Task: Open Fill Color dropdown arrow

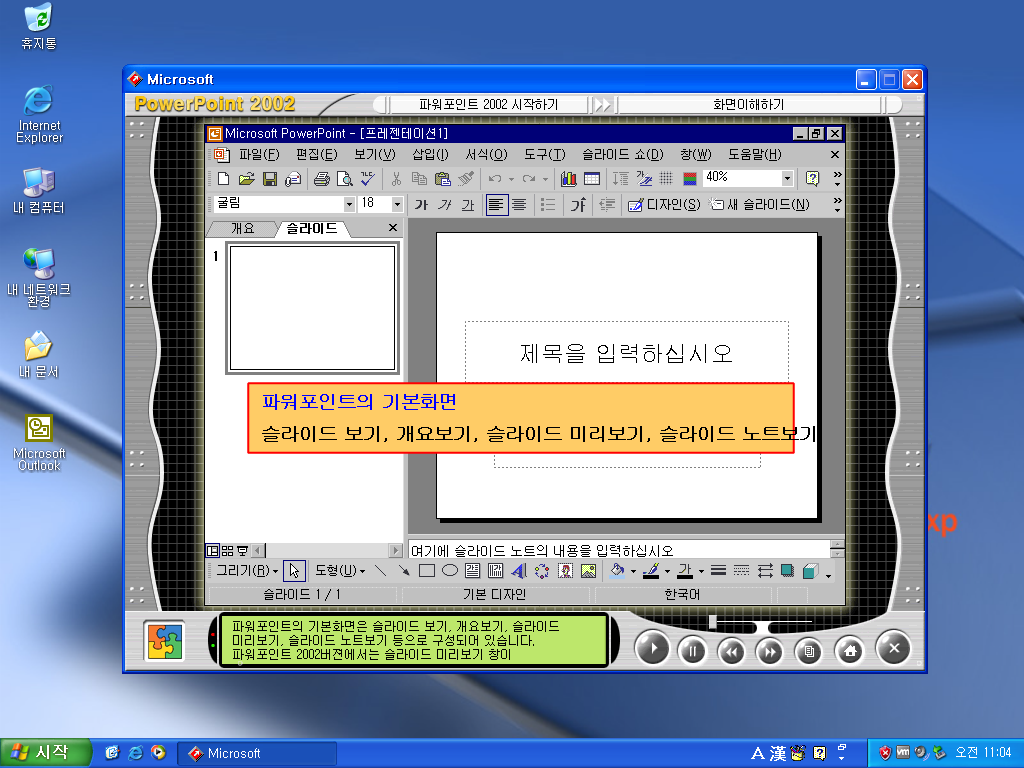Action: [x=633, y=571]
